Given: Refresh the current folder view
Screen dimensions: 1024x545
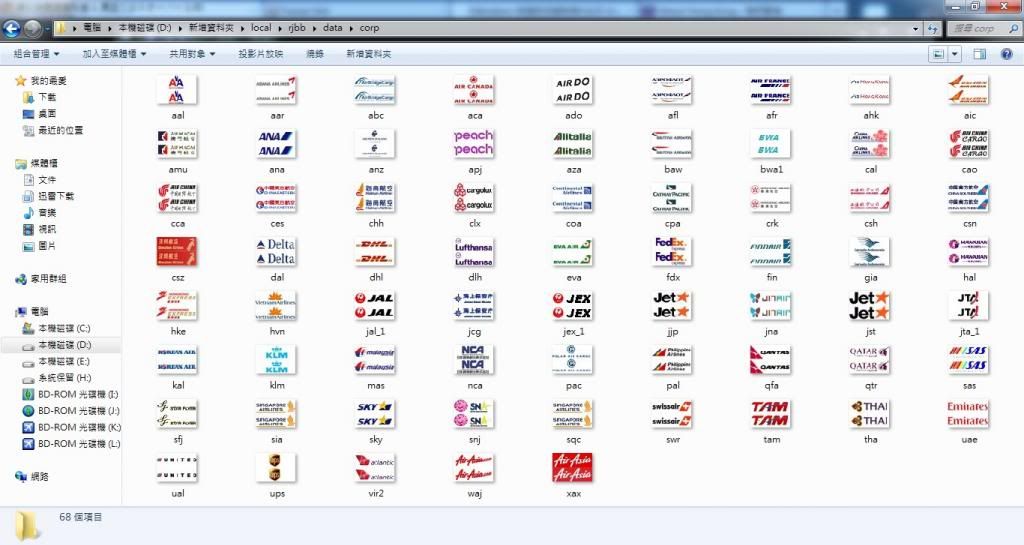Looking at the screenshot, I should click(933, 29).
